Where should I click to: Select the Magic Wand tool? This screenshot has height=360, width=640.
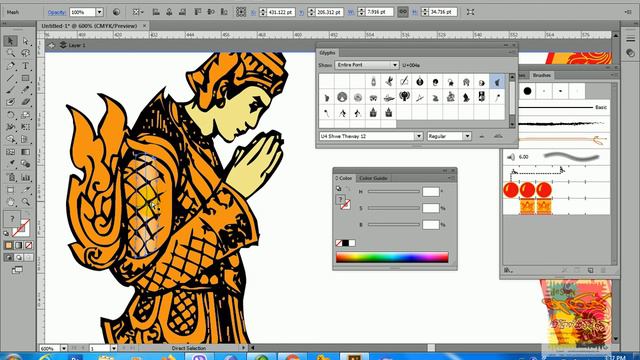click(11, 53)
